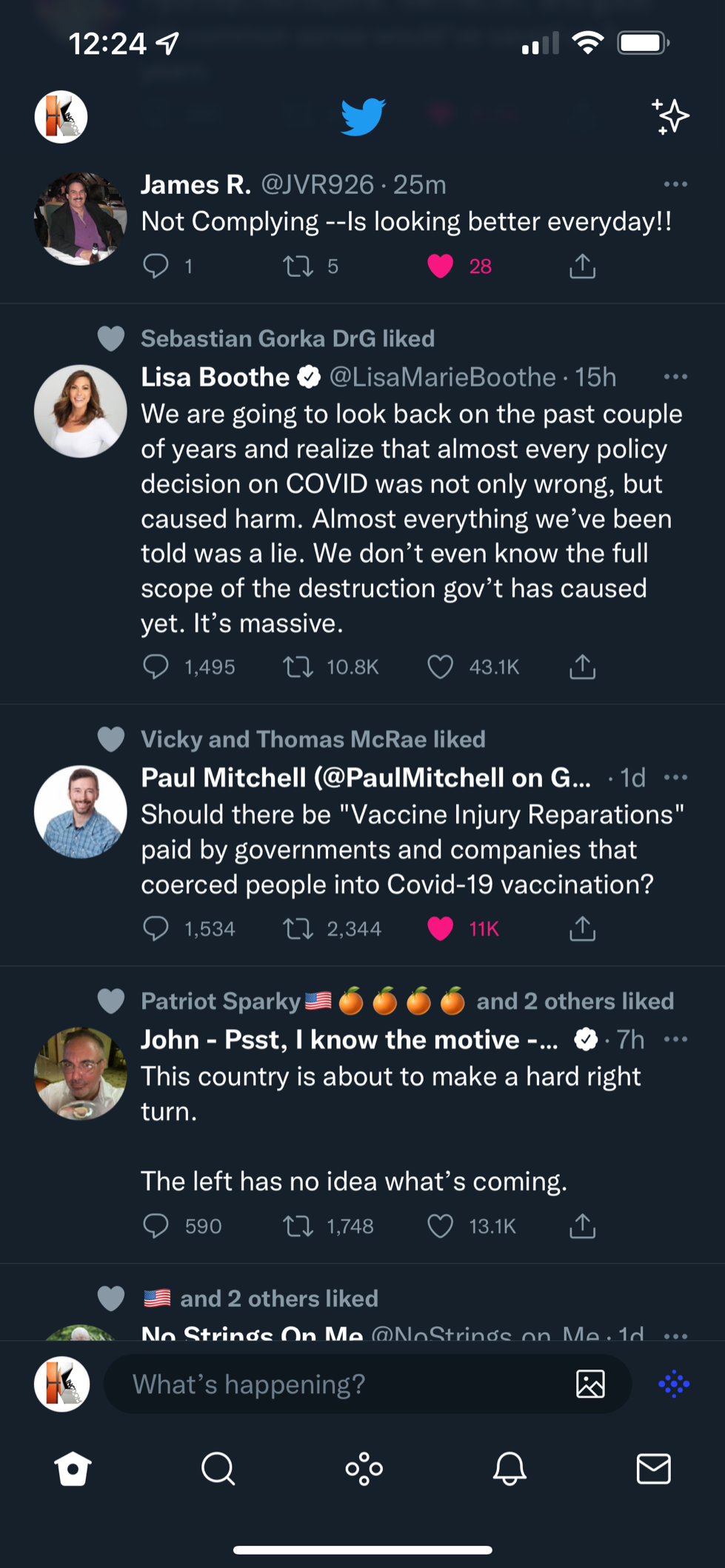Open the Notifications bell tab
Screen dimensions: 725x1568
pos(509,1468)
